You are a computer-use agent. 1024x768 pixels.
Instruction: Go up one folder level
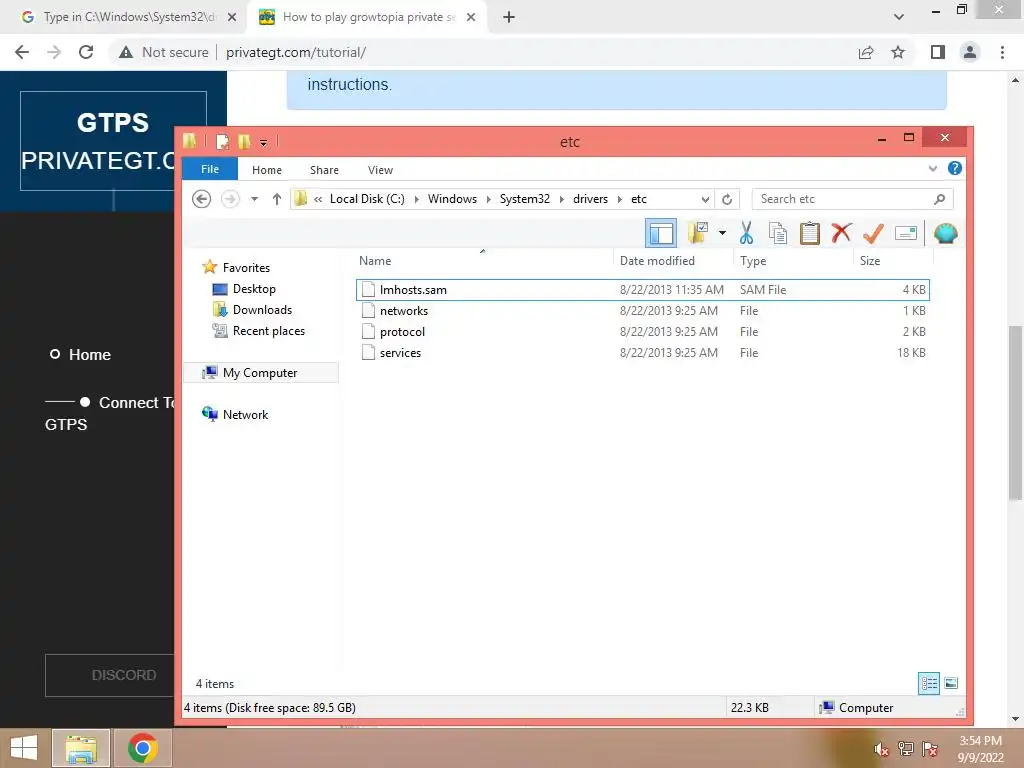tap(277, 199)
